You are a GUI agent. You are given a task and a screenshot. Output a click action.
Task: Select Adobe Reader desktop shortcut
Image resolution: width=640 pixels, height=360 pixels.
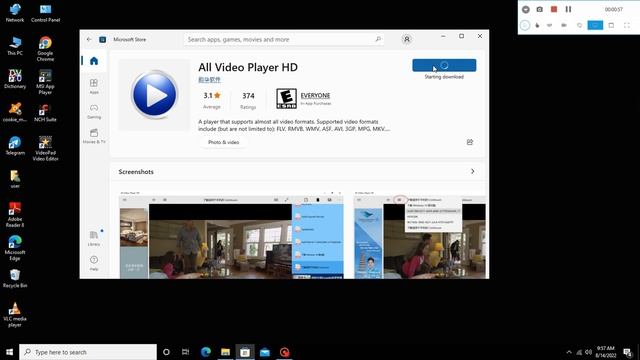pyautogui.click(x=15, y=215)
